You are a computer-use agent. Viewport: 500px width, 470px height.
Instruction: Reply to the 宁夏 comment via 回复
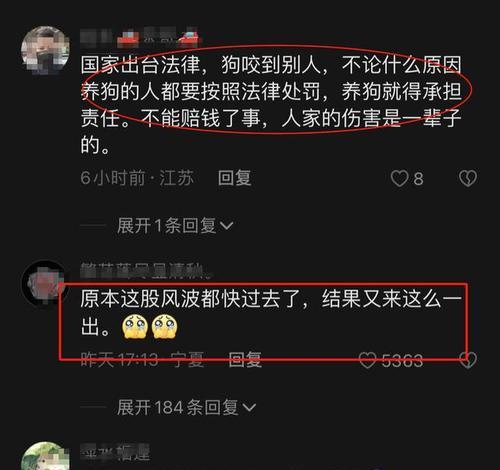pyautogui.click(x=245, y=360)
